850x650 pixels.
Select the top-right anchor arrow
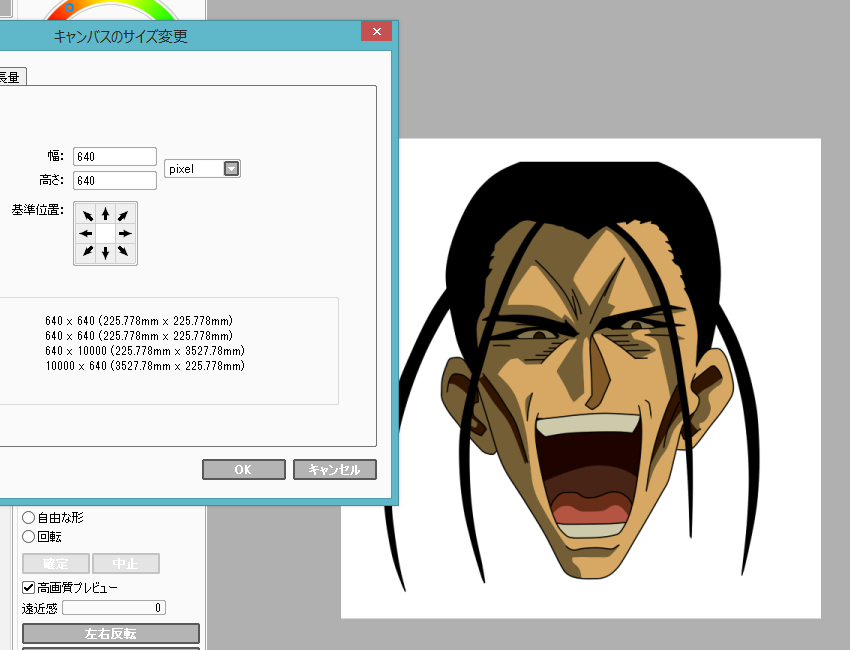[124, 216]
